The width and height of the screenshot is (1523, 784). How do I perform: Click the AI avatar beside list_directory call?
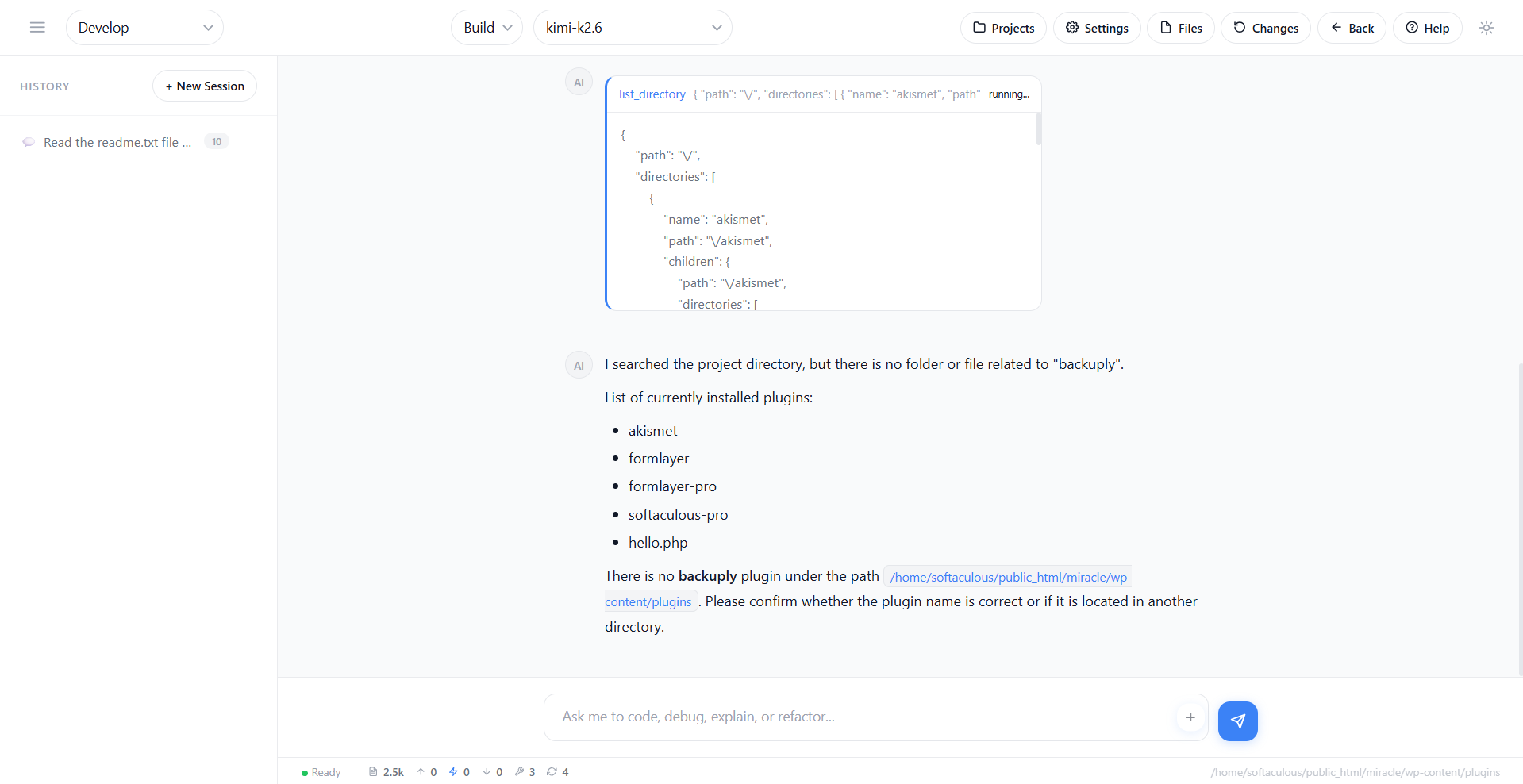(579, 83)
